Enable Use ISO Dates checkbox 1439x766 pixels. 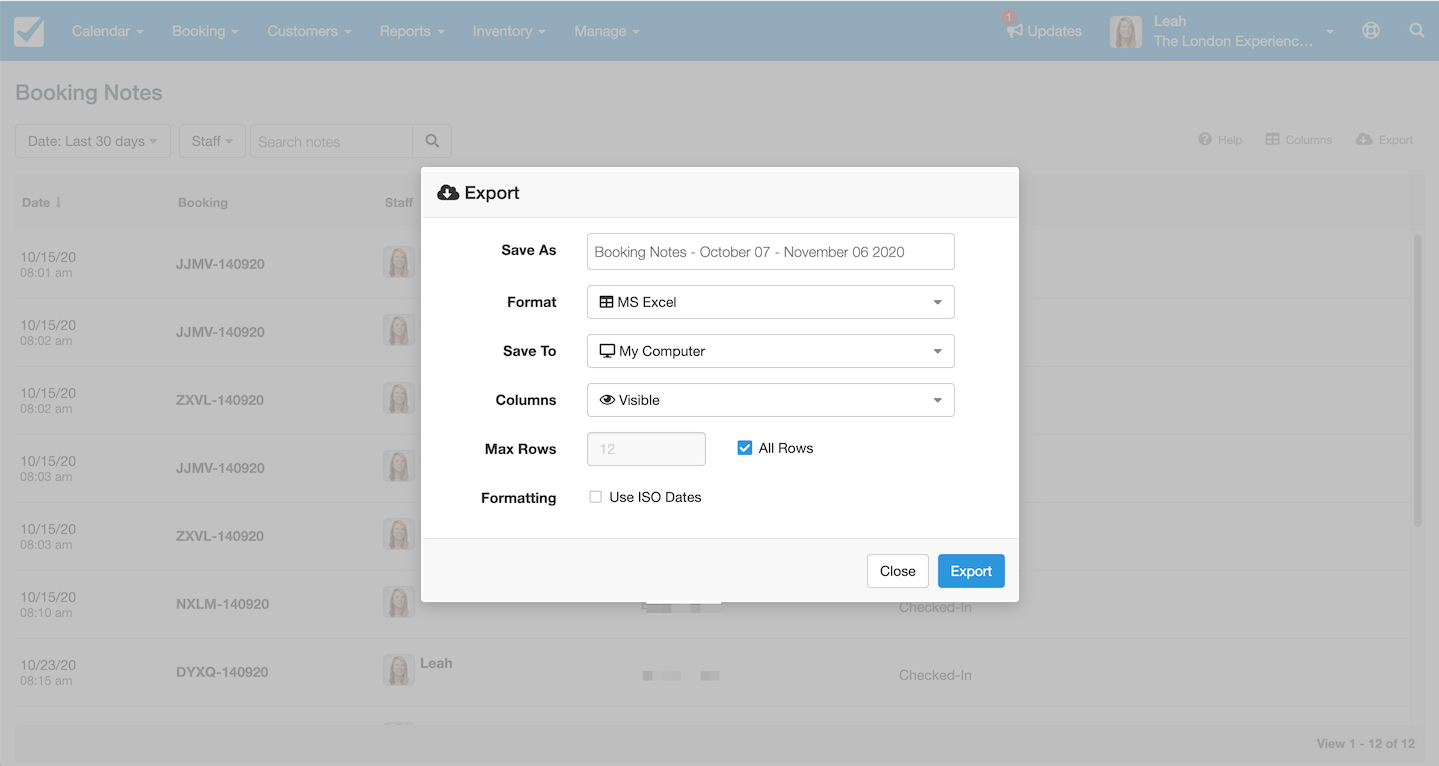click(x=596, y=497)
